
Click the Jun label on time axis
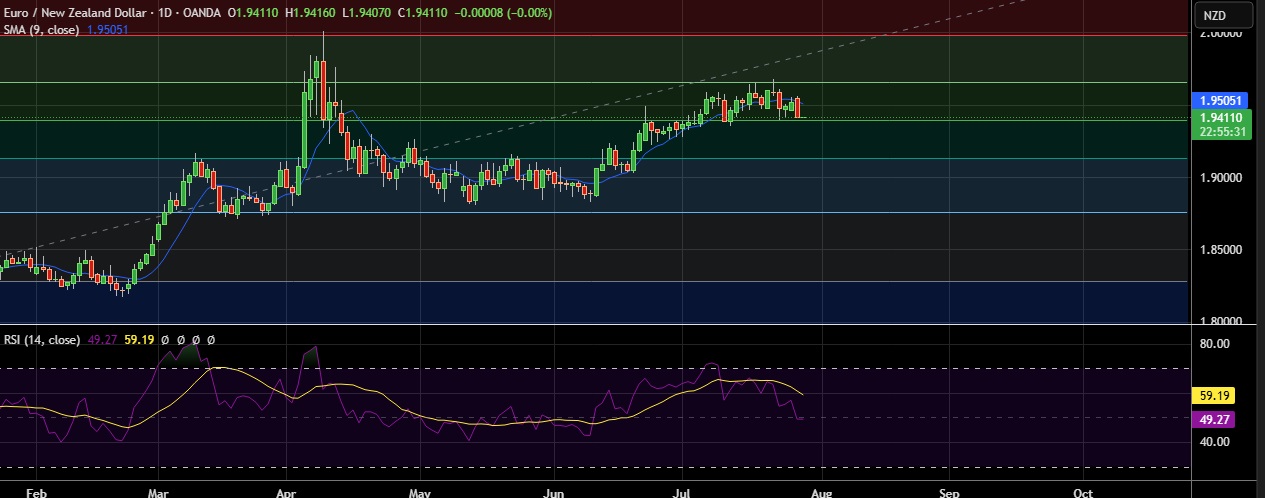(552, 493)
